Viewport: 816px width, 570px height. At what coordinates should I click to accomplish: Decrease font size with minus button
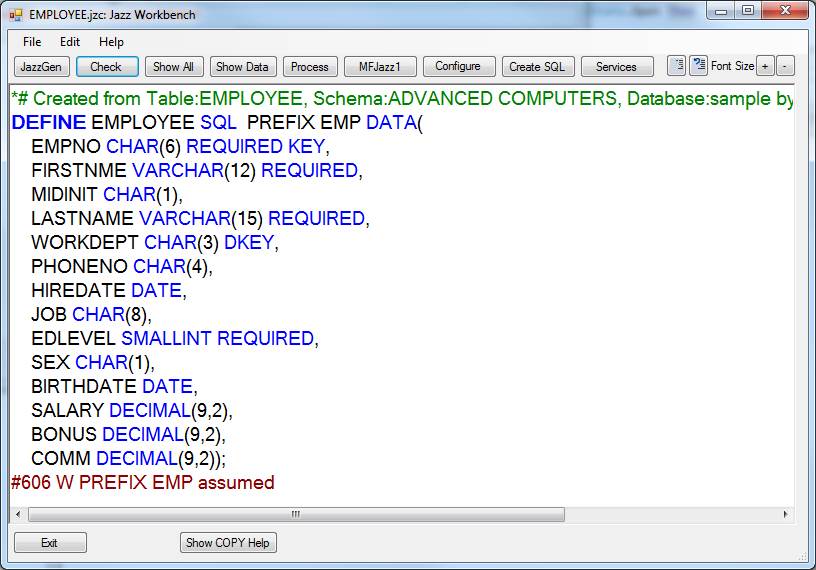click(785, 67)
